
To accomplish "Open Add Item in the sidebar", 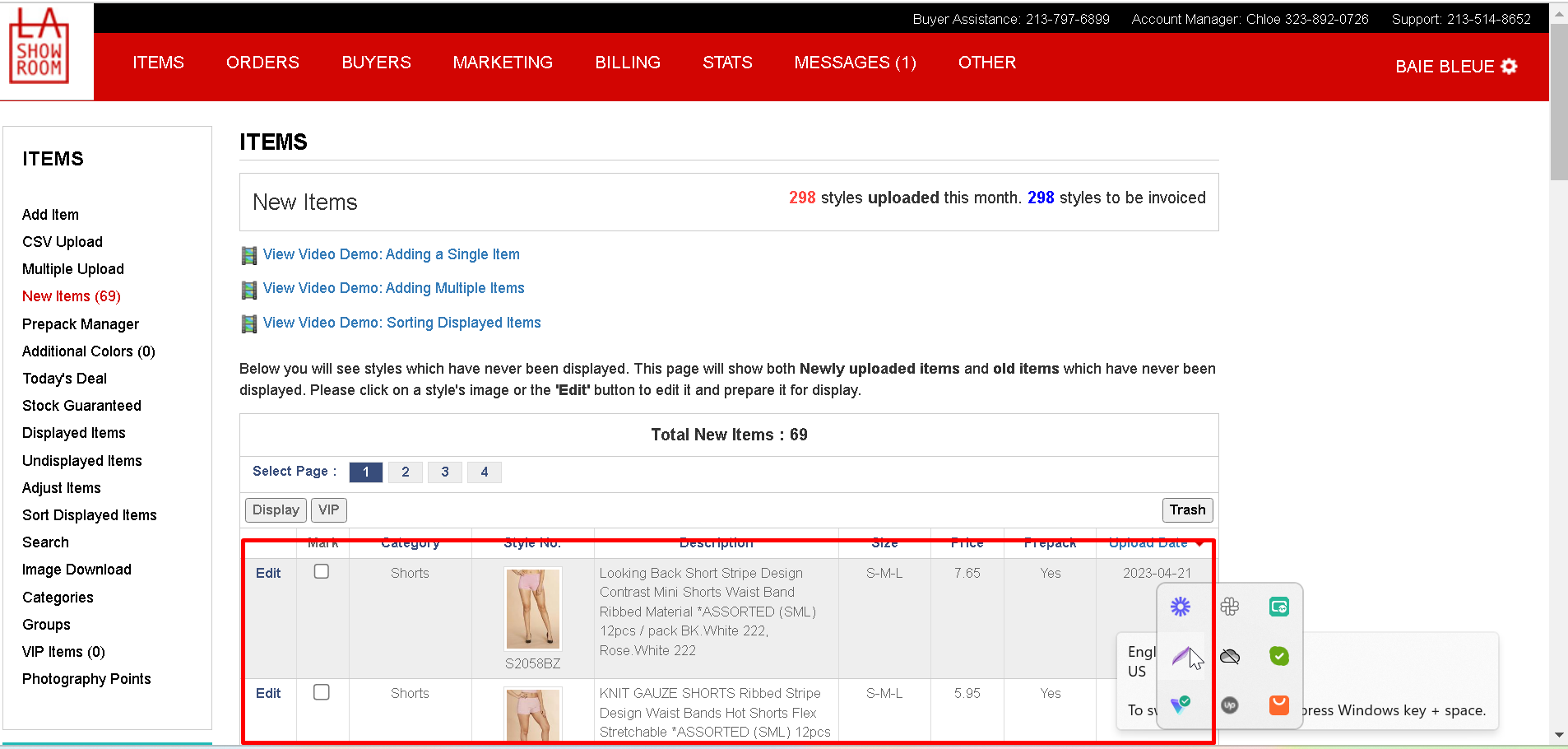I will (x=51, y=215).
